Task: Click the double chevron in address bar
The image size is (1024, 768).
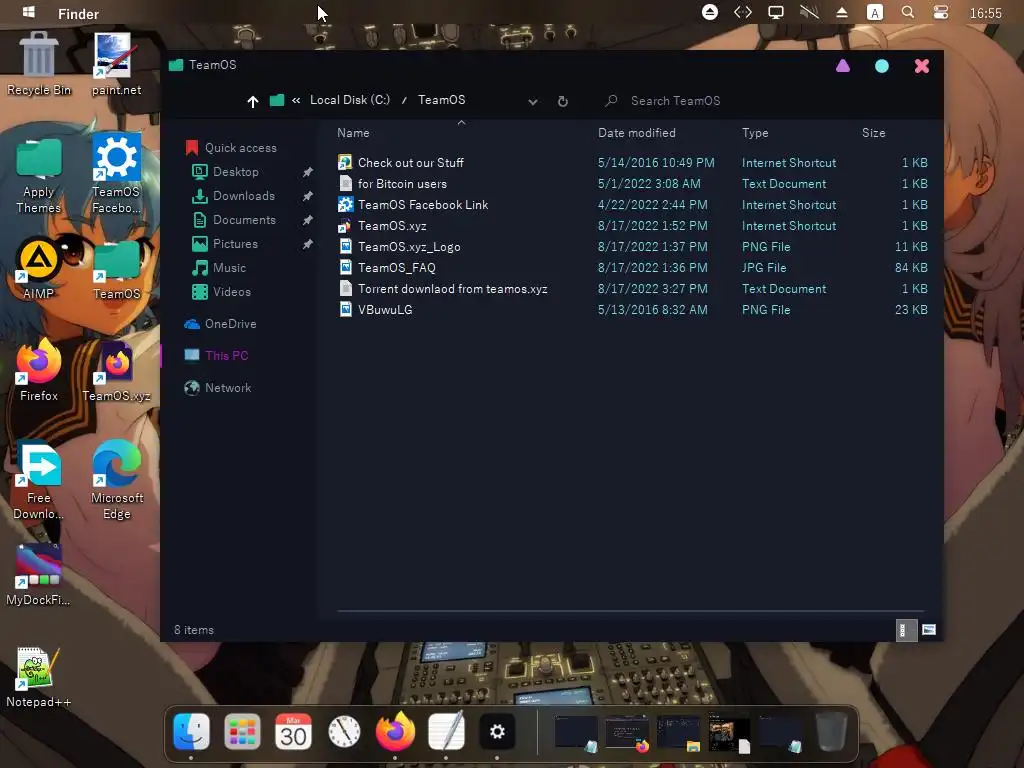Action: coord(296,100)
